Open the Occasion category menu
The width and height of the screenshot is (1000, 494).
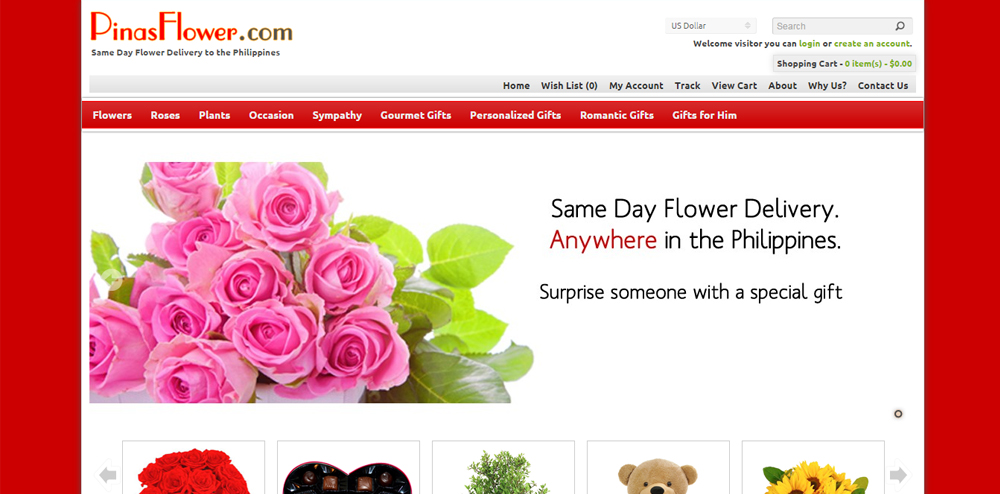271,115
